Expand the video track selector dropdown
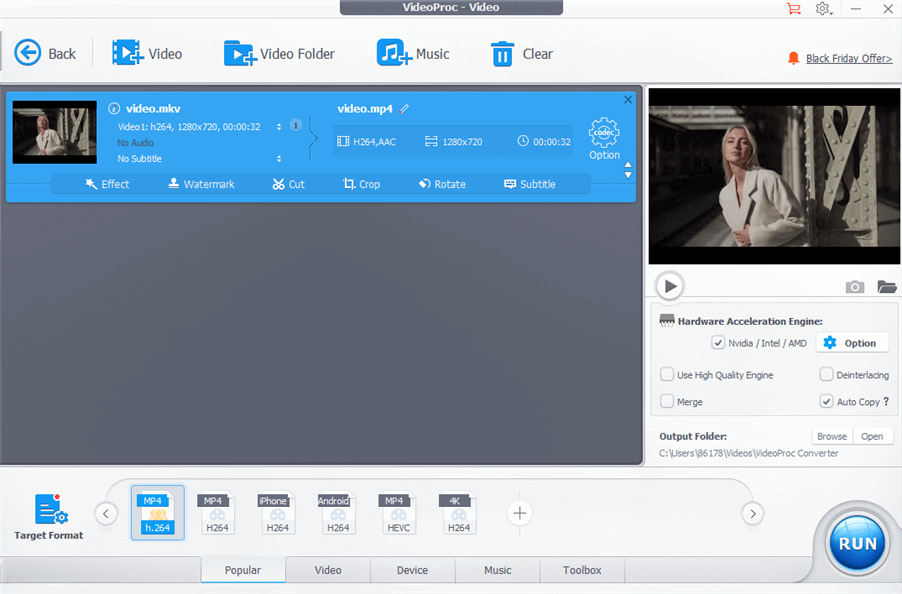The height and width of the screenshot is (594, 902). tap(279, 127)
